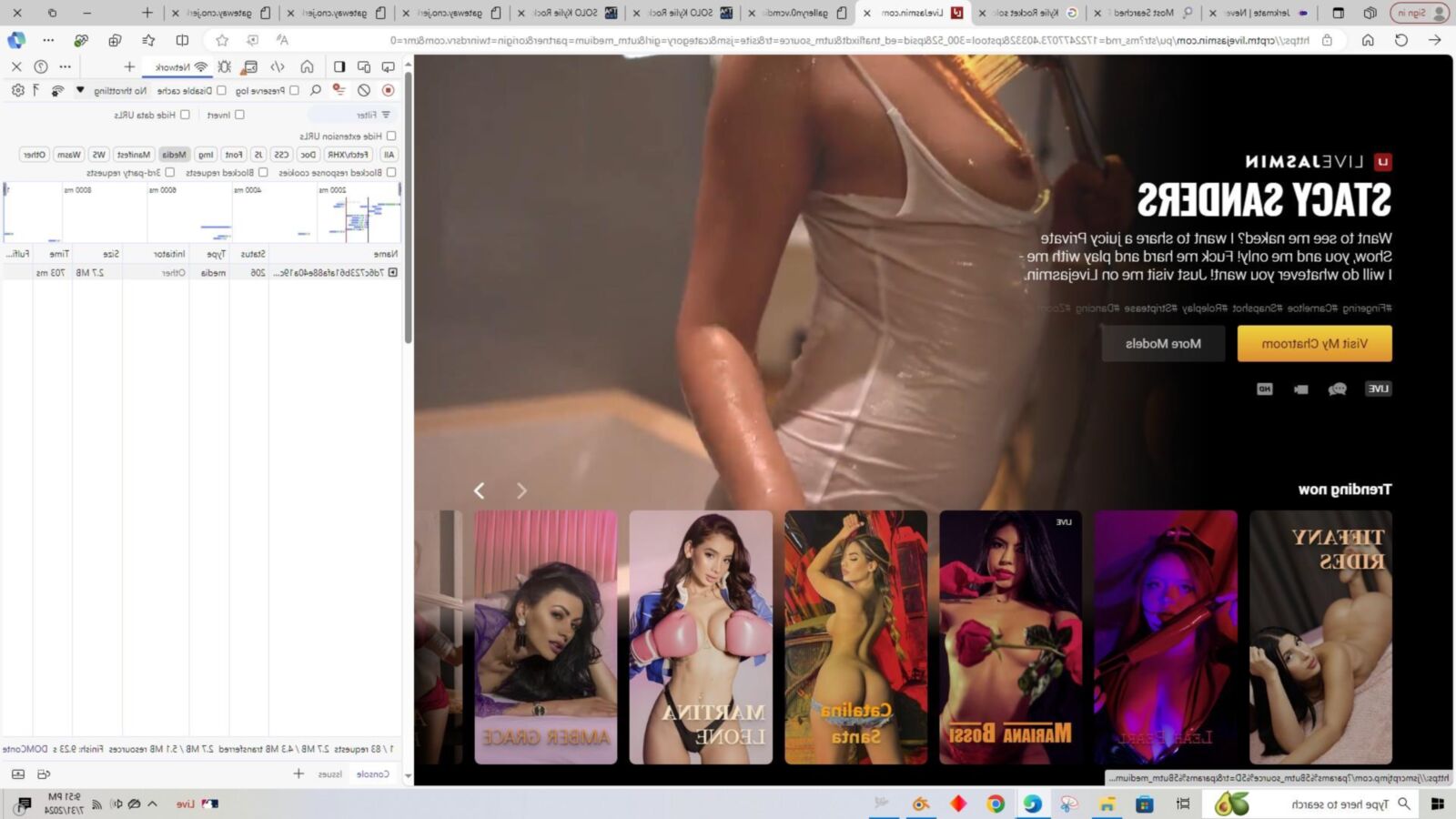
Task: Open Edge Settings and more menu
Action: pos(48,40)
